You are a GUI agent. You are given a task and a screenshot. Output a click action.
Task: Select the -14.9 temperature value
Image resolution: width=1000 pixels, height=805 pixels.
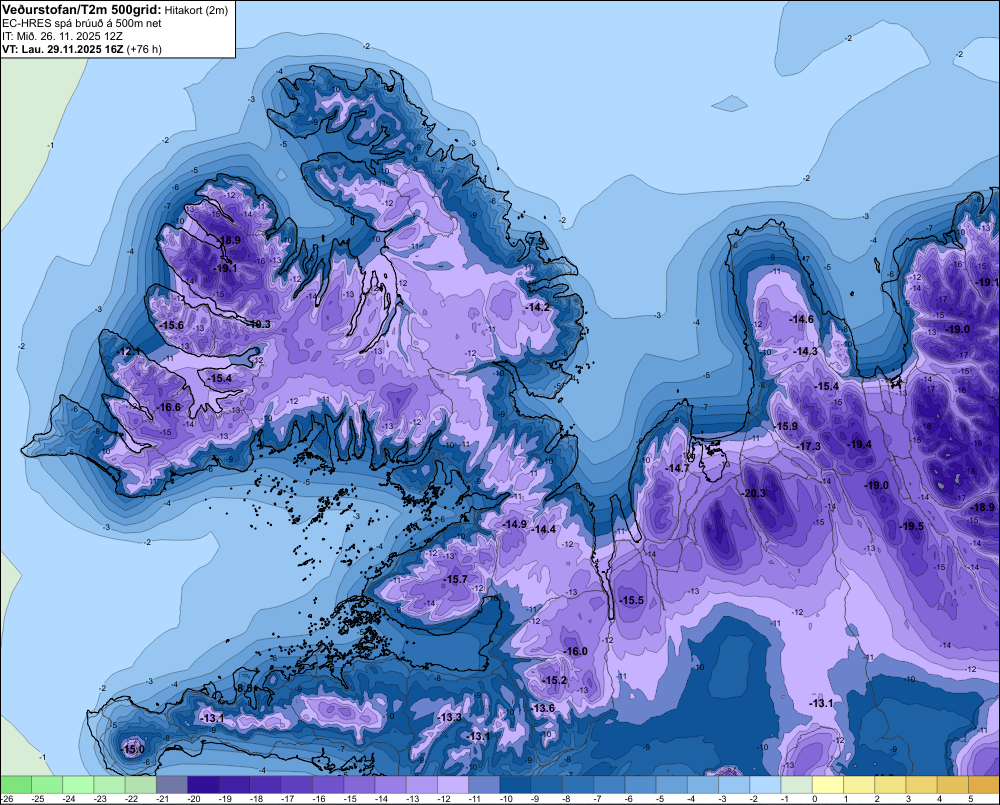click(x=515, y=524)
